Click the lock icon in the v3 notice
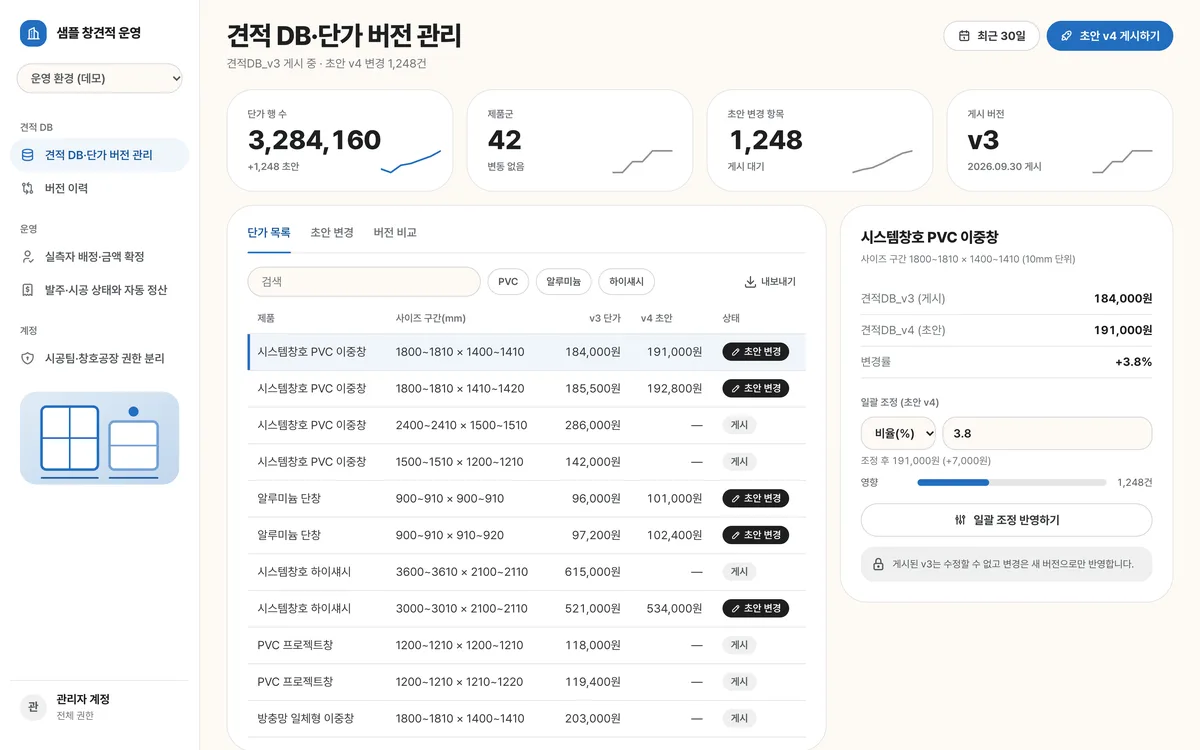 [878, 564]
